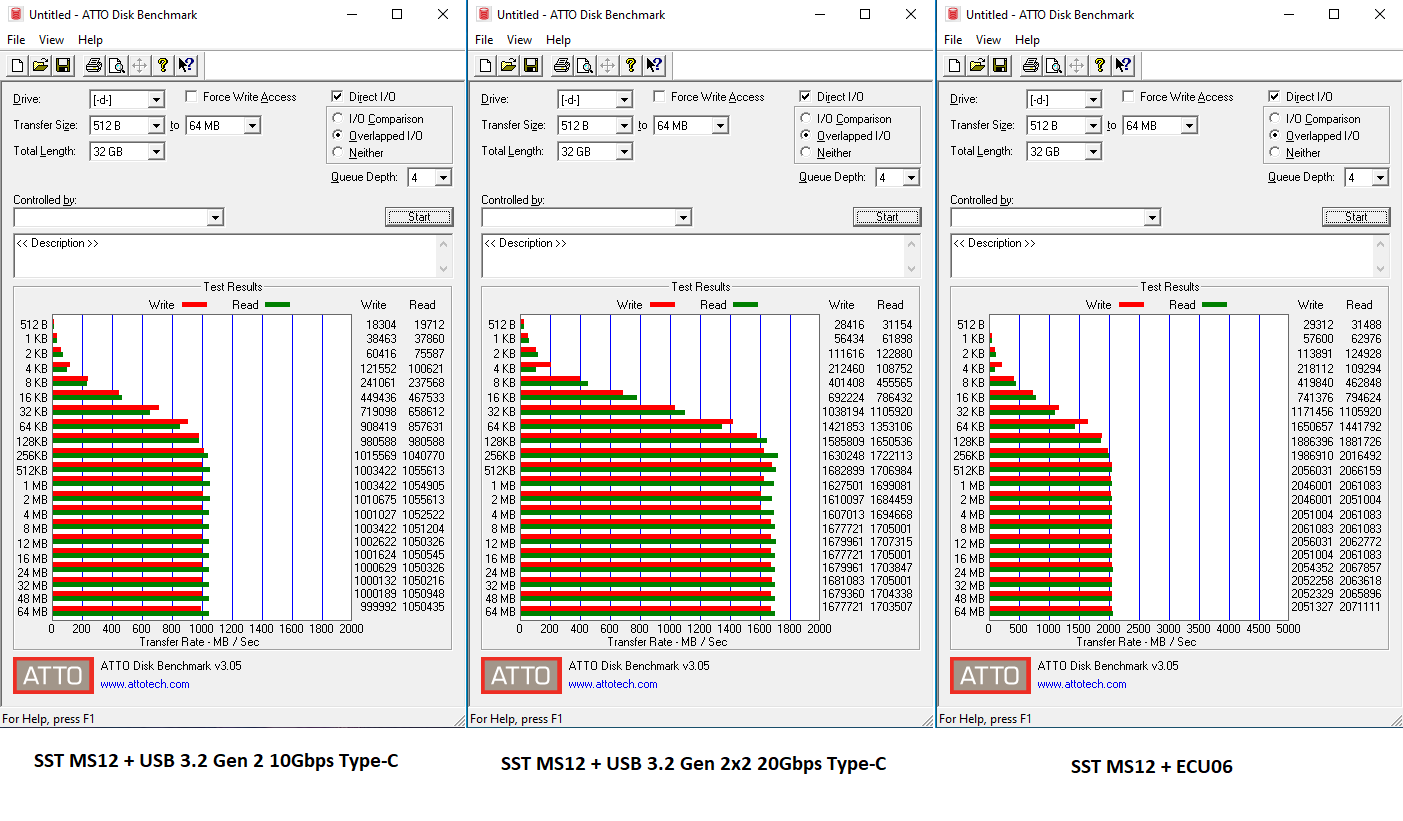Expand Controlled by dropdown in middle ATTO window
The height and width of the screenshot is (821, 1403).
684,217
